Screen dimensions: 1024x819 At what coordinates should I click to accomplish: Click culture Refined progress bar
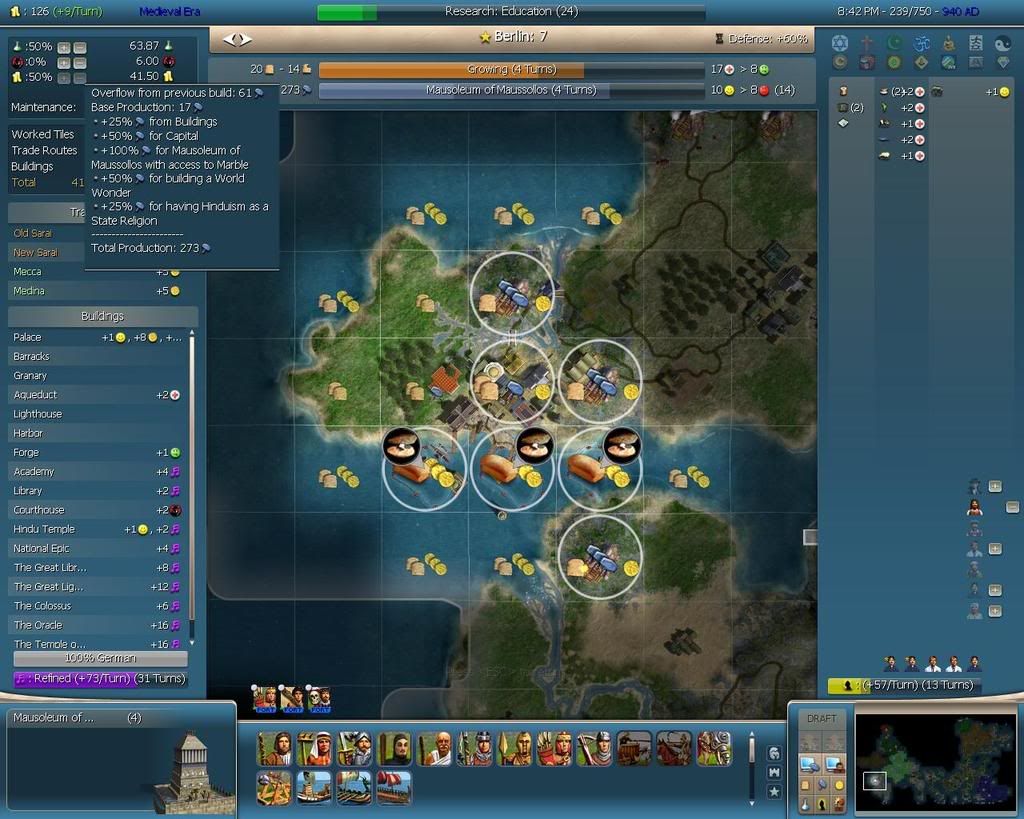pos(101,679)
